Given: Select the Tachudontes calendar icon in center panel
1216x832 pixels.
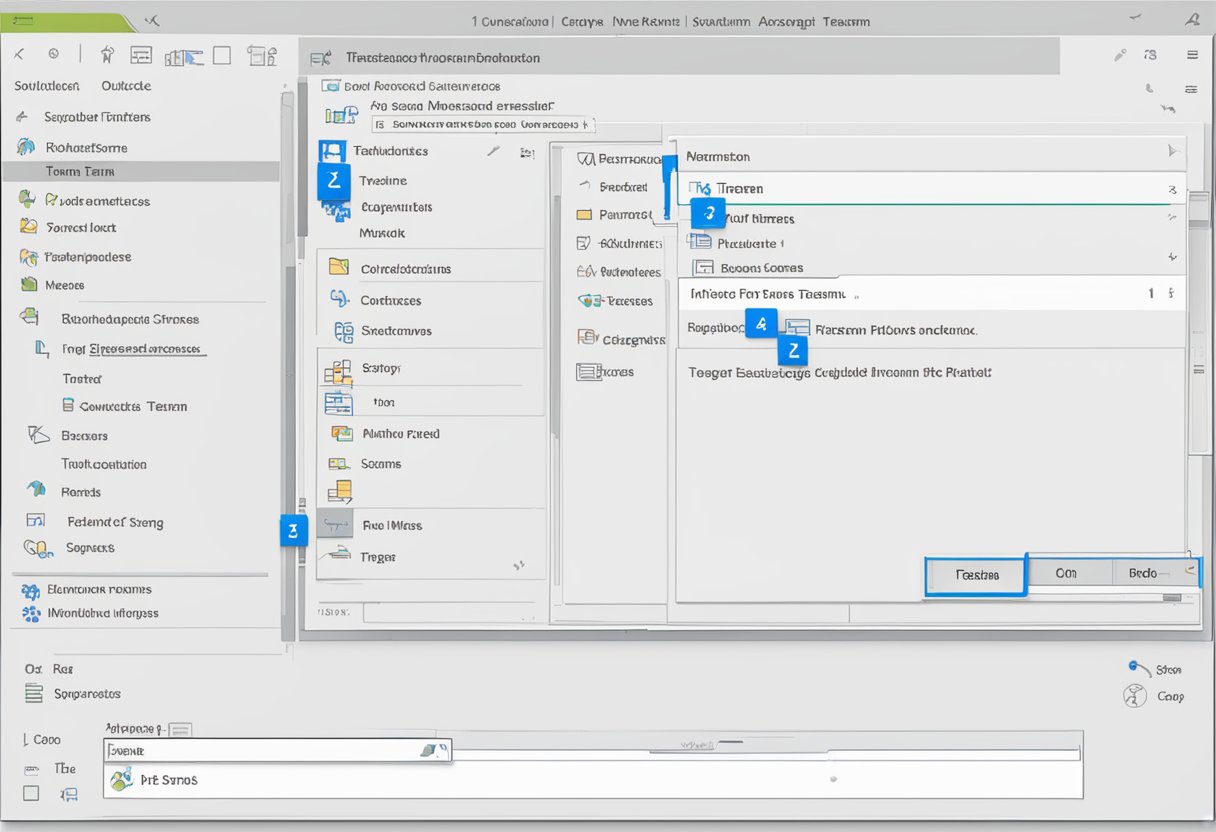Looking at the screenshot, I should click(x=332, y=151).
